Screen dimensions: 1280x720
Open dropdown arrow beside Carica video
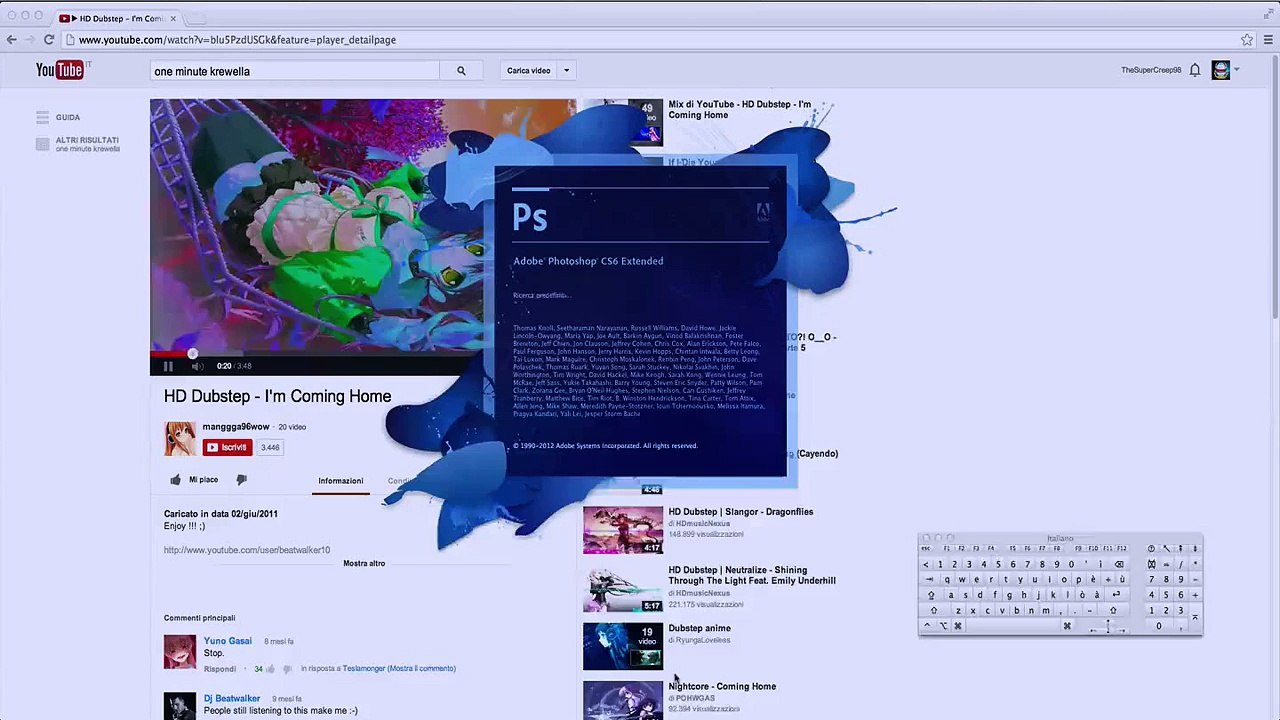click(x=566, y=71)
